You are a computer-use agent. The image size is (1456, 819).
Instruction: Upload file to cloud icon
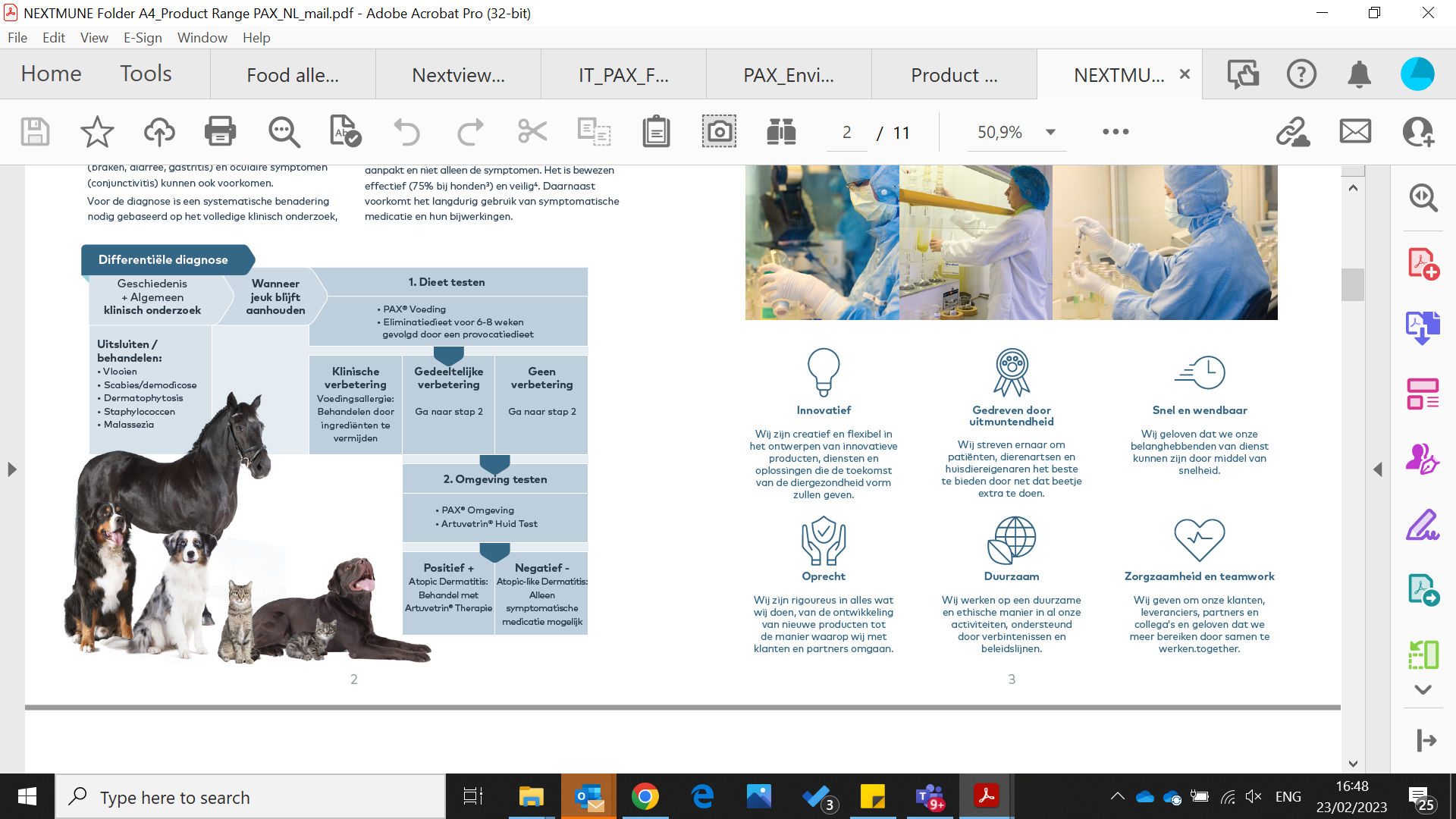159,132
